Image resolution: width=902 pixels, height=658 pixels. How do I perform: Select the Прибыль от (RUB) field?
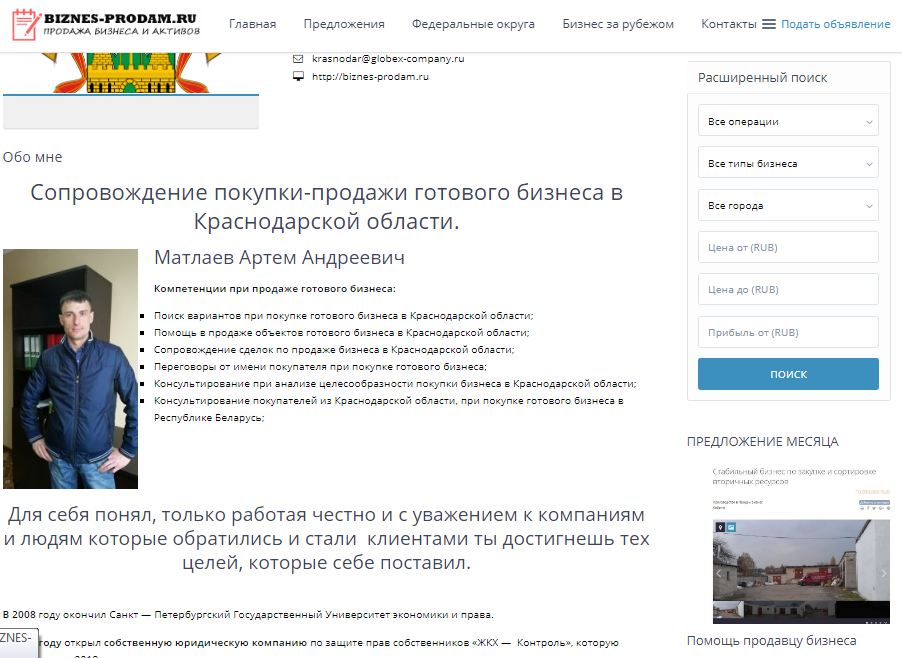tap(788, 332)
